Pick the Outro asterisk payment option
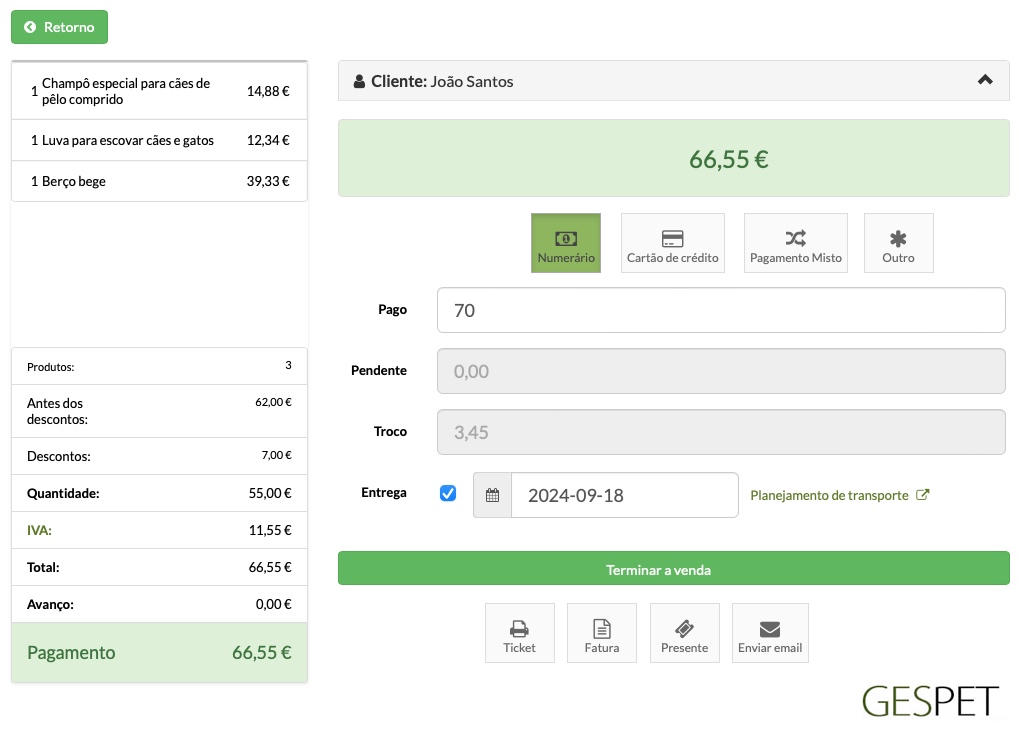Viewport: 1019px width, 730px height. coord(899,243)
